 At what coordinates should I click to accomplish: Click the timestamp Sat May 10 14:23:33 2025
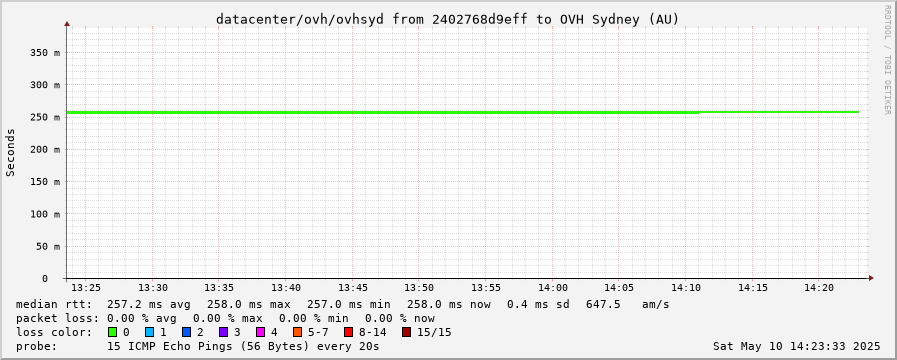(796, 346)
